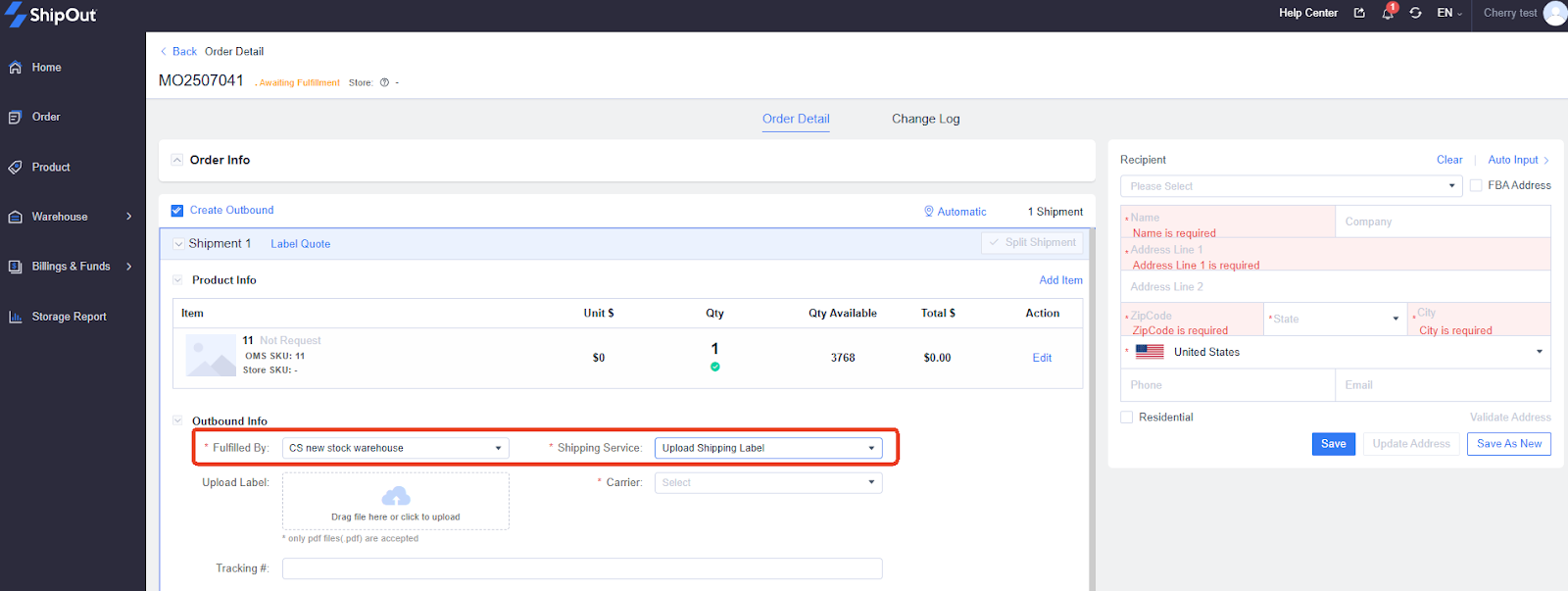Collapse the Outbound Info section
Screen dimensions: 1568x591
point(177,421)
